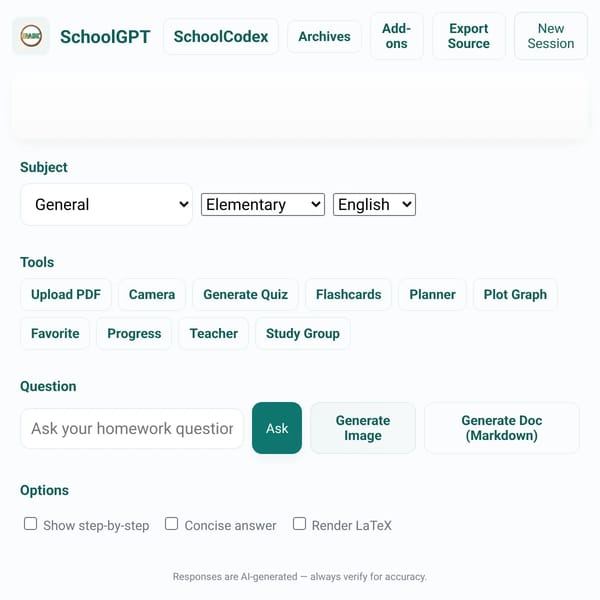The height and width of the screenshot is (600, 600).
Task: Click the AI-generated responses disclaimer text
Action: click(x=300, y=576)
